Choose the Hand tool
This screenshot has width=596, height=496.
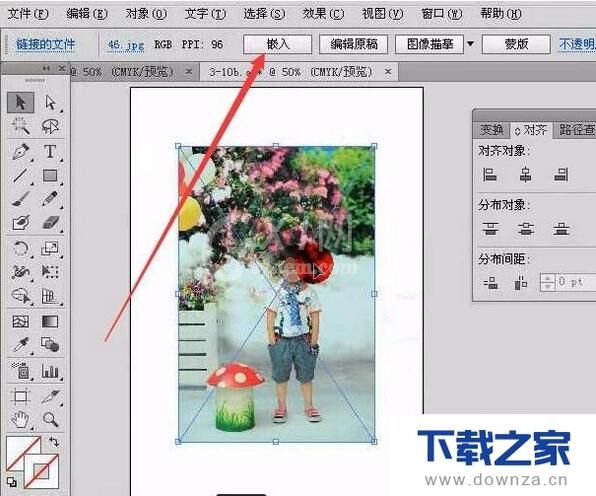[x=21, y=420]
